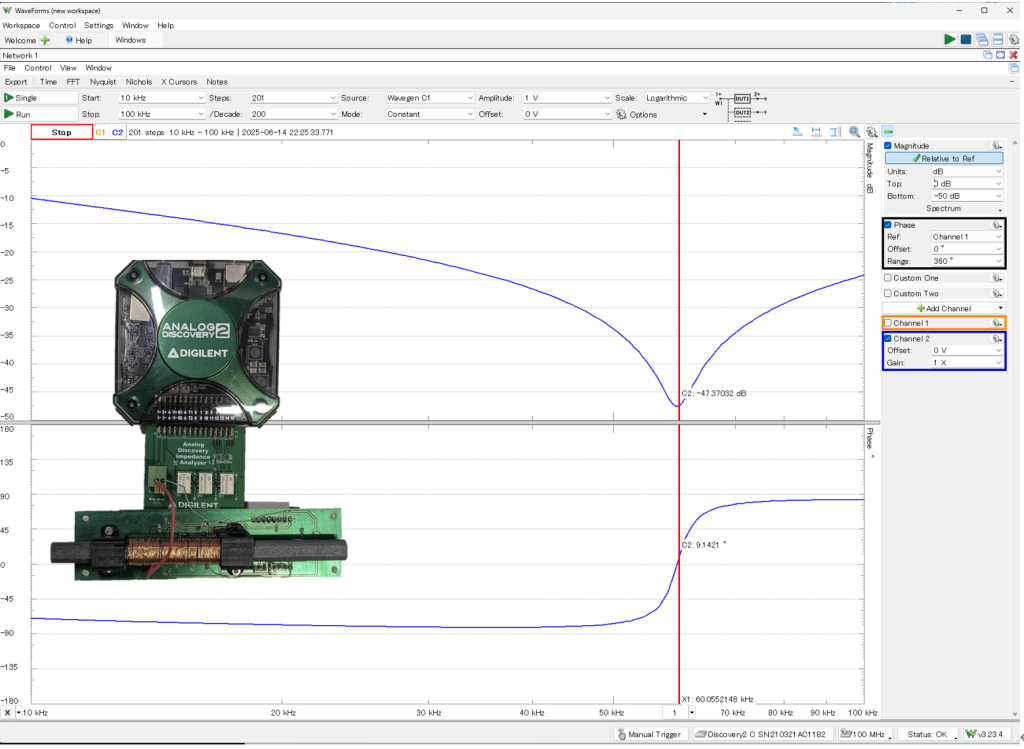Click the green Run all instruments icon
1024x749 pixels.
[x=950, y=40]
